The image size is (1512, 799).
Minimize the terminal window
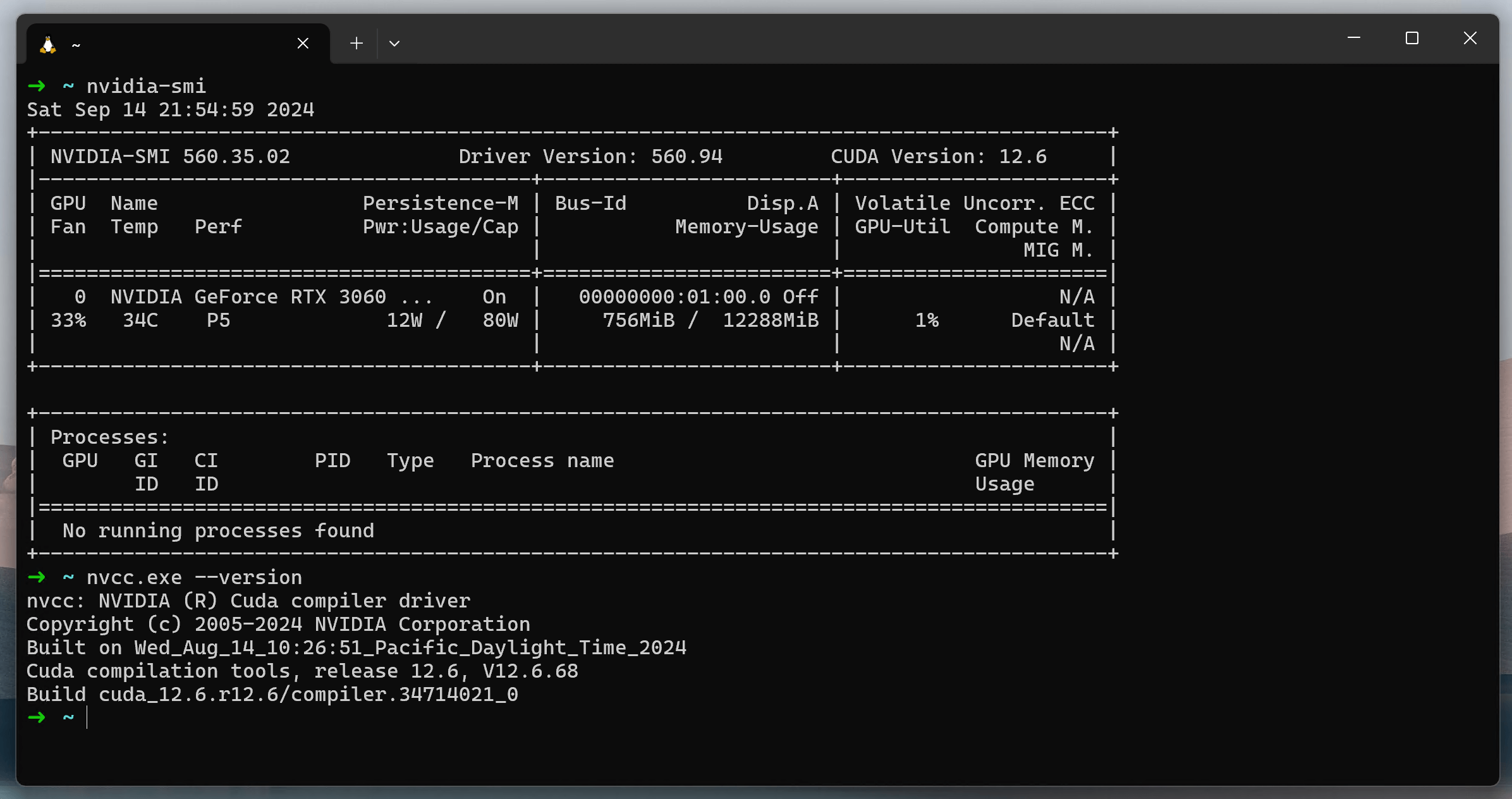[1353, 38]
